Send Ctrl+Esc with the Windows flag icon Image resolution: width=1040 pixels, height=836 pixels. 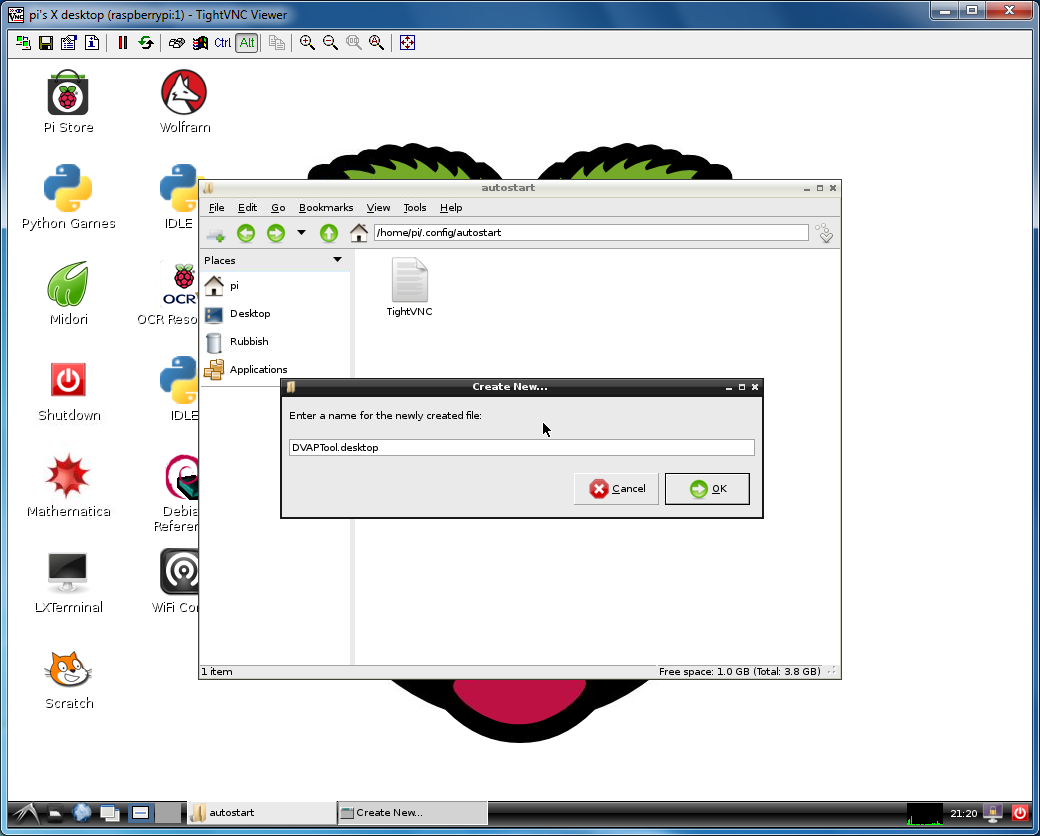point(200,43)
